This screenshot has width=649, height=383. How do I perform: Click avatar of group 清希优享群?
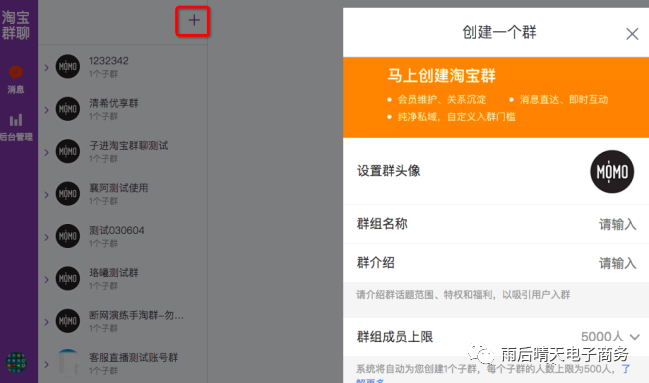[x=67, y=109]
